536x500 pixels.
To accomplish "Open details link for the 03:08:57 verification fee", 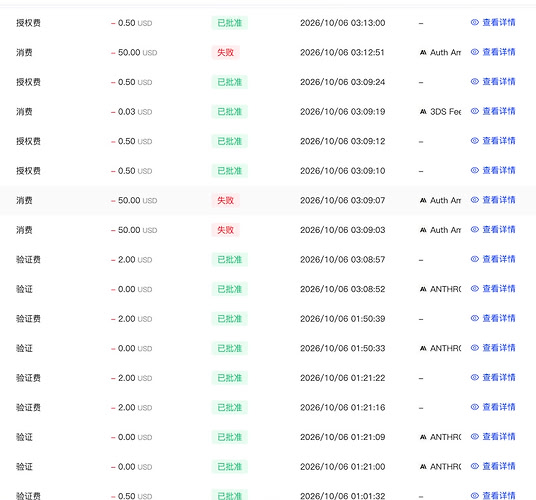I will point(493,259).
